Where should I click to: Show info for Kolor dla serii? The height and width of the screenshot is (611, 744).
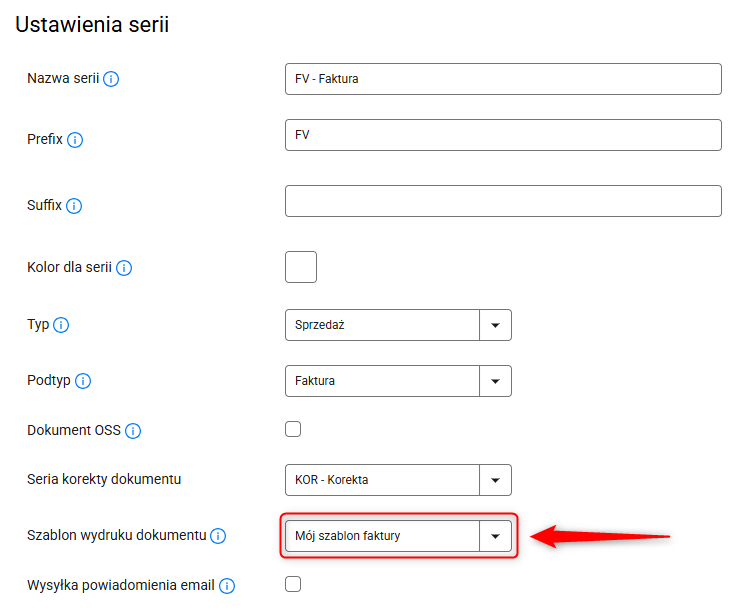tap(125, 268)
